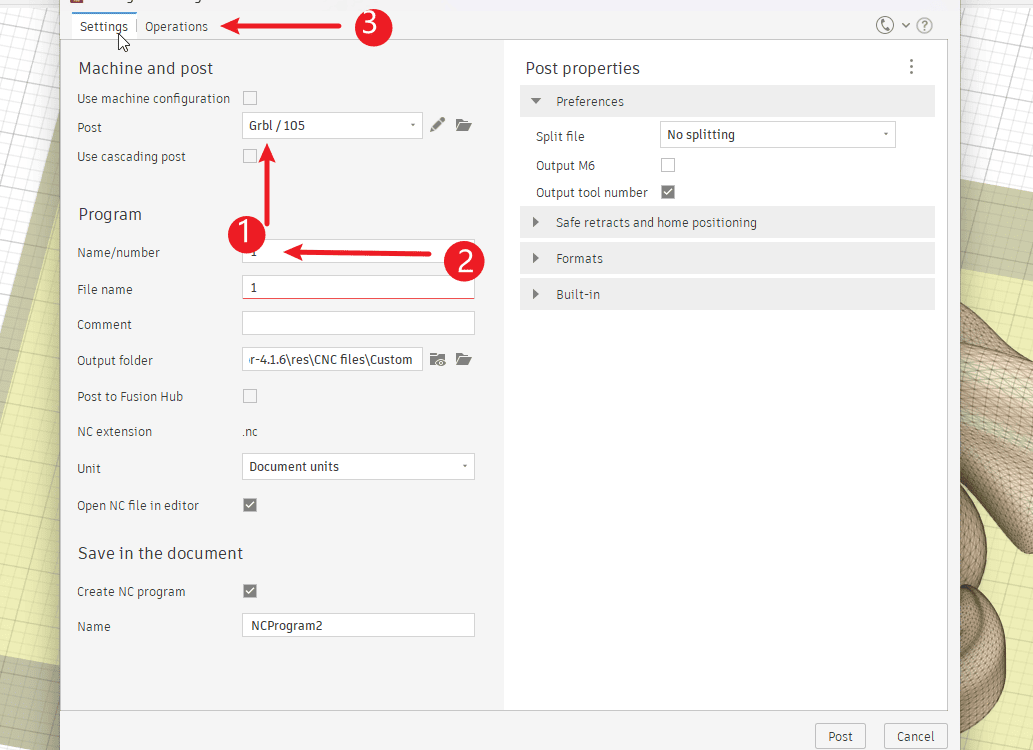Uncheck Open NC file in editor
1033x750 pixels.
pyautogui.click(x=250, y=505)
